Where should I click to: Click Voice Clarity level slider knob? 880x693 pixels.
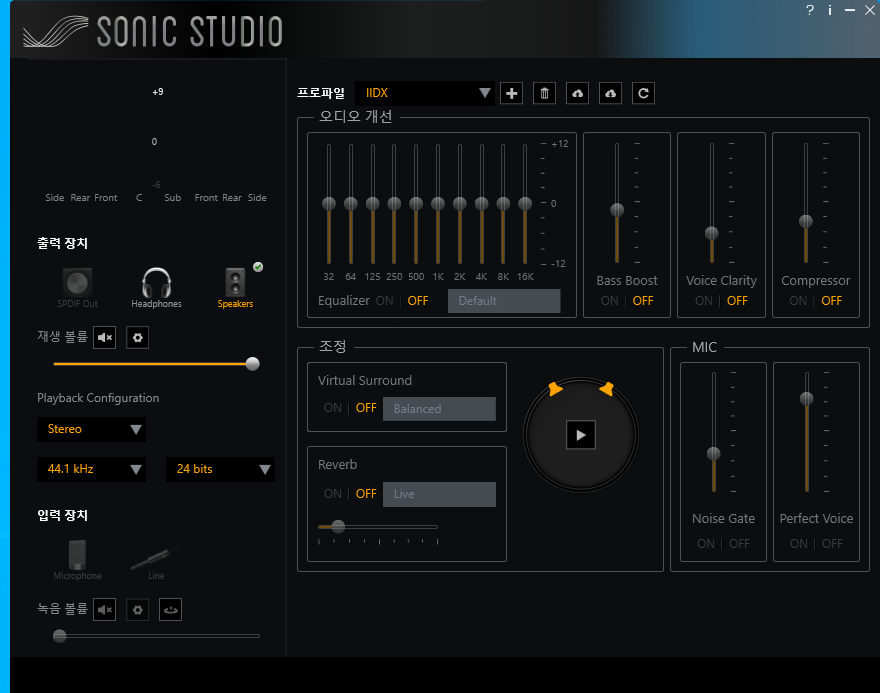(x=712, y=233)
